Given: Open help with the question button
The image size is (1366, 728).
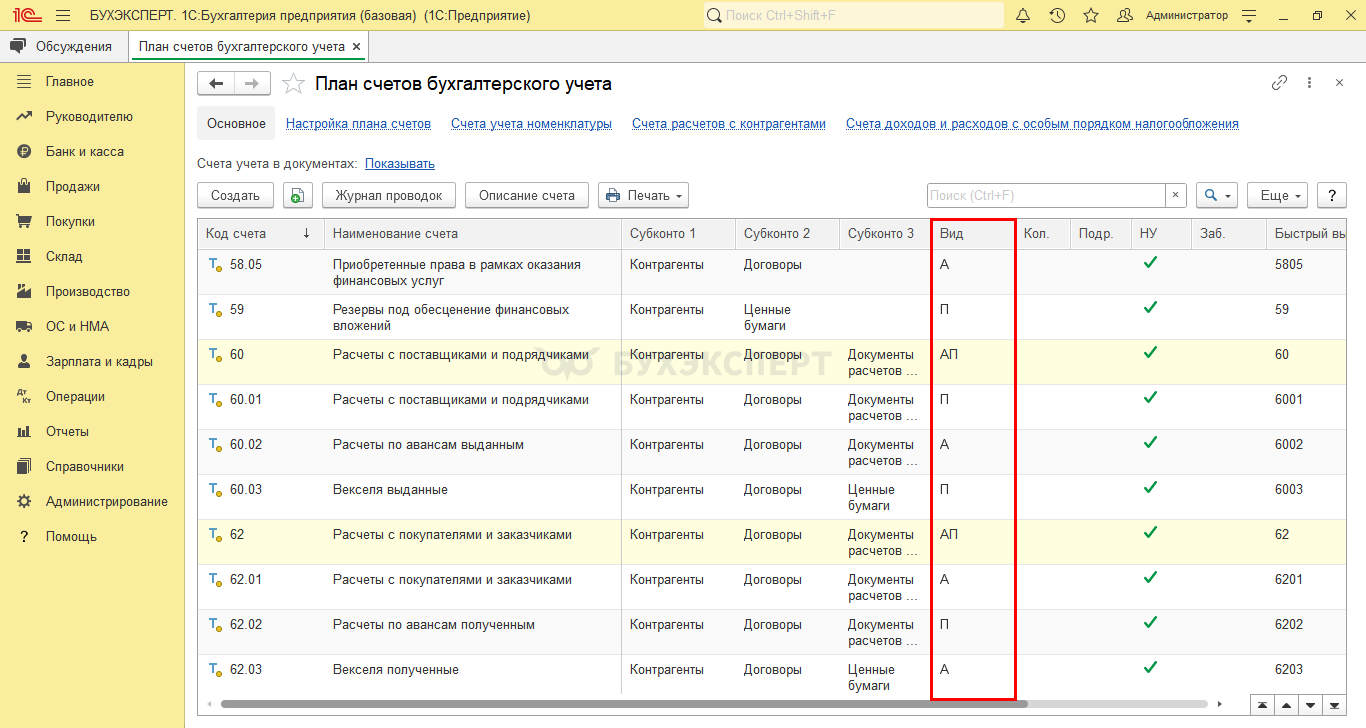Looking at the screenshot, I should (x=1331, y=196).
